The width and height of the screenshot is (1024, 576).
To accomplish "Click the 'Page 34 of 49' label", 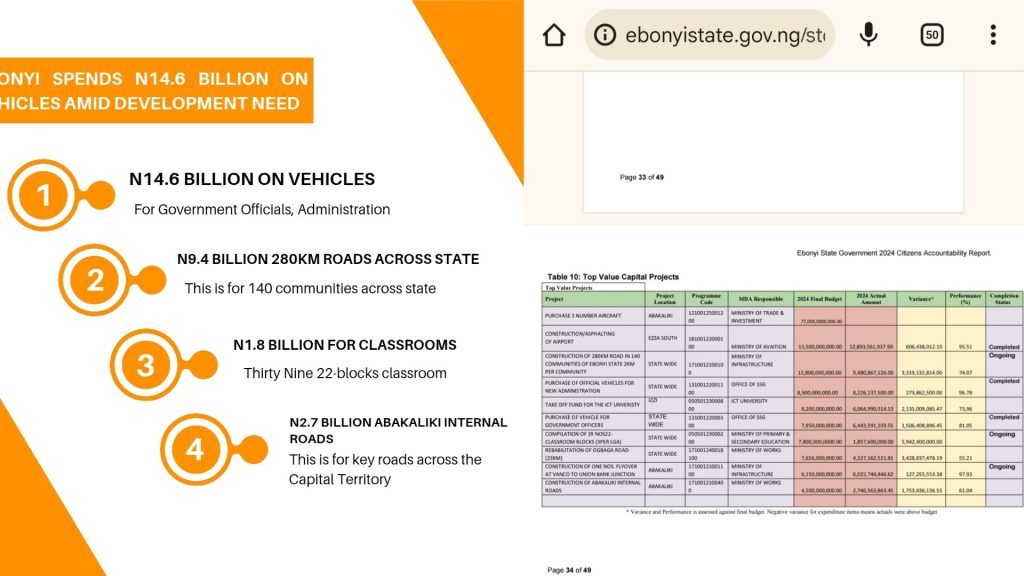I will [x=569, y=569].
